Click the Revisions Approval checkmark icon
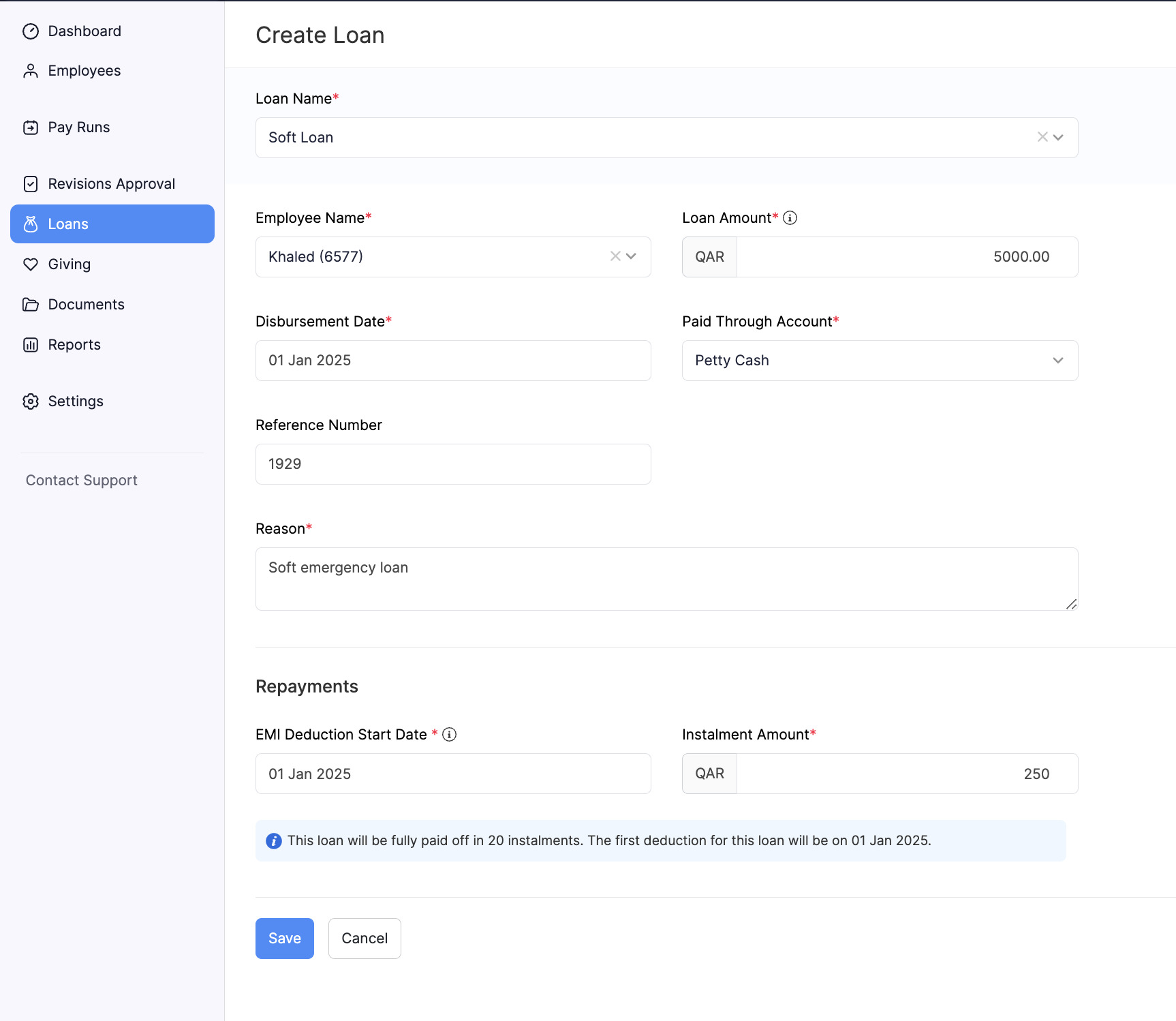1176x1021 pixels. (x=31, y=184)
